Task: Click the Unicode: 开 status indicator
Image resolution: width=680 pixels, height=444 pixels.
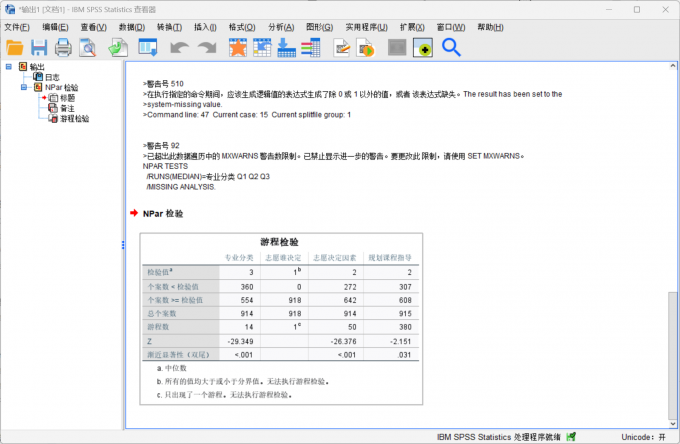Action: (x=643, y=437)
